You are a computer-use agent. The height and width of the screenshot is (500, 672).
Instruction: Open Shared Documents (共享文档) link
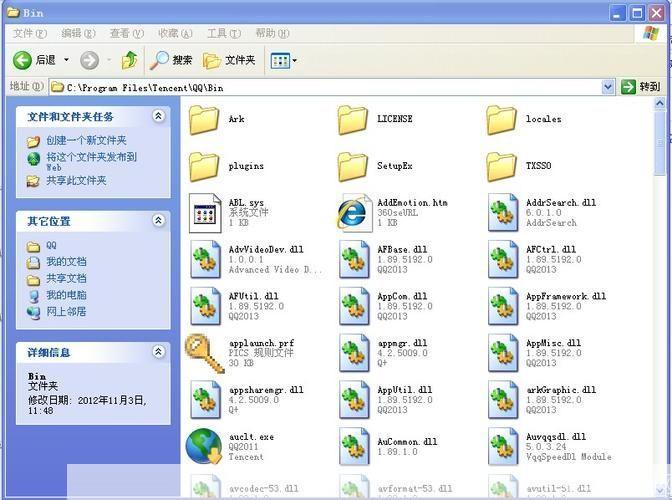click(x=66, y=278)
